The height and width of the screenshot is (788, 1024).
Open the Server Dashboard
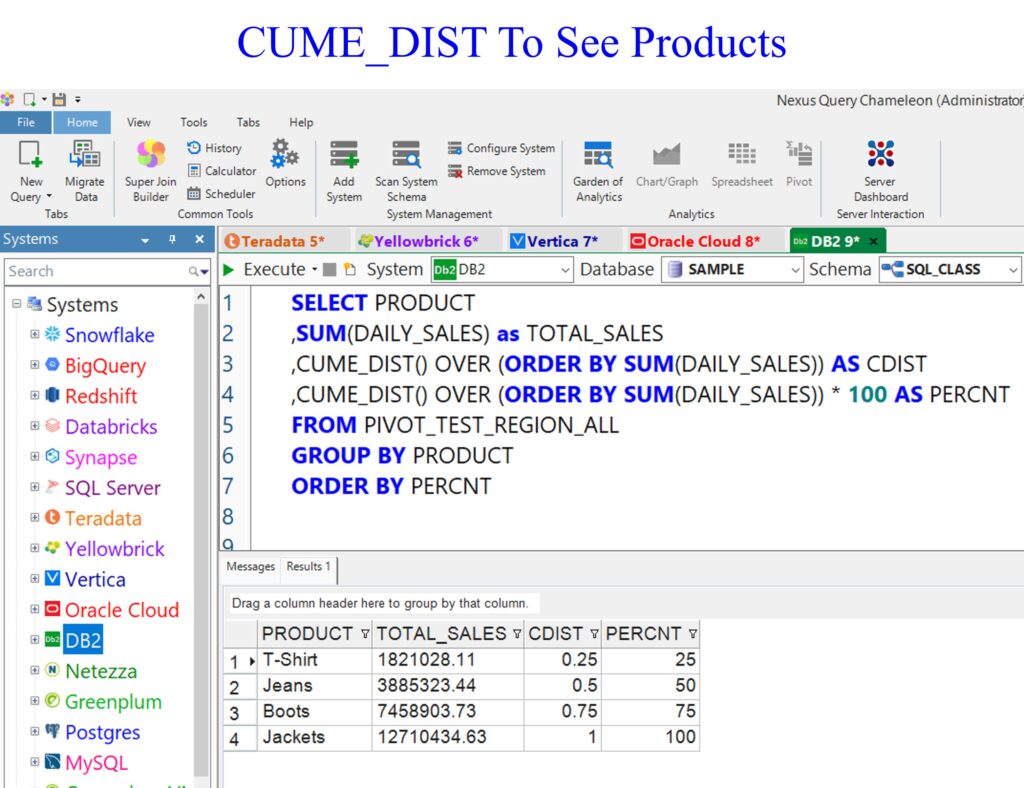(x=880, y=170)
